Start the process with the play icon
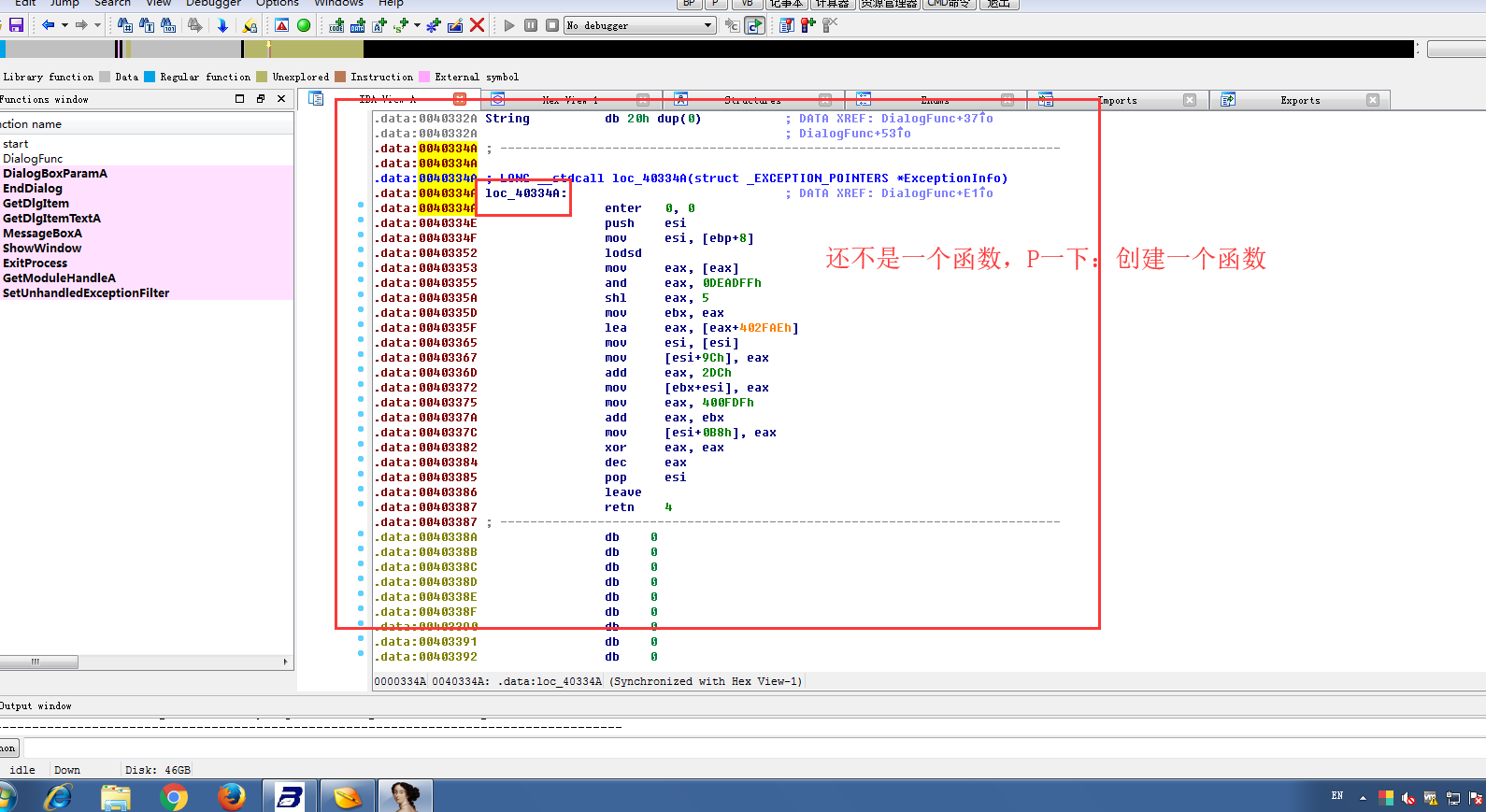The width and height of the screenshot is (1486, 812). 509,25
